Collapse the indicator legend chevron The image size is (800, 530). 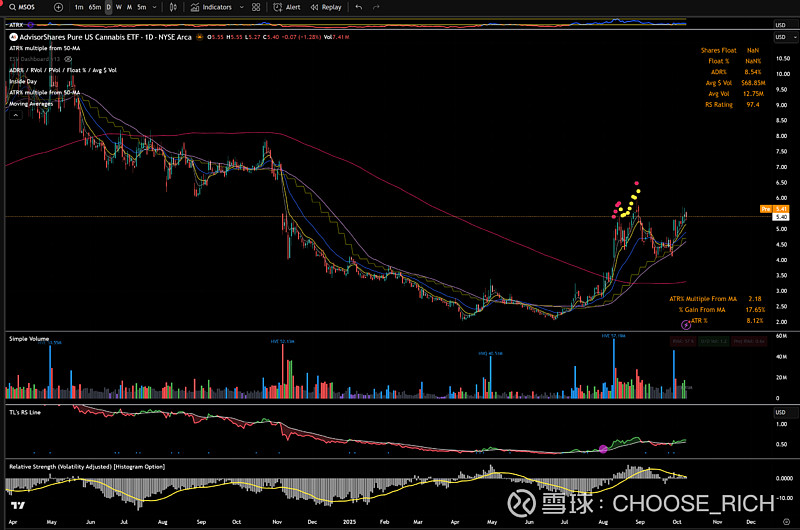click(x=15, y=115)
